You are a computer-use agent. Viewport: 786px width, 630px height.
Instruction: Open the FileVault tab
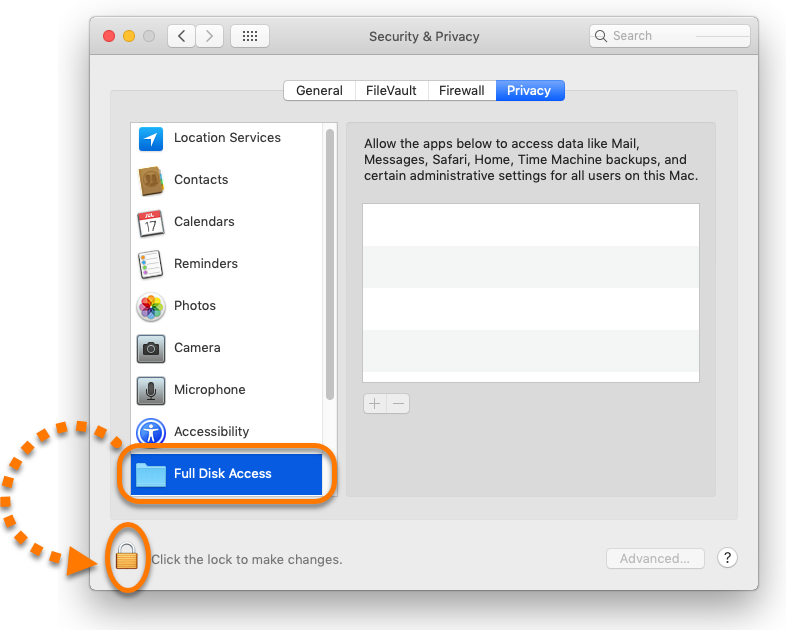391,91
